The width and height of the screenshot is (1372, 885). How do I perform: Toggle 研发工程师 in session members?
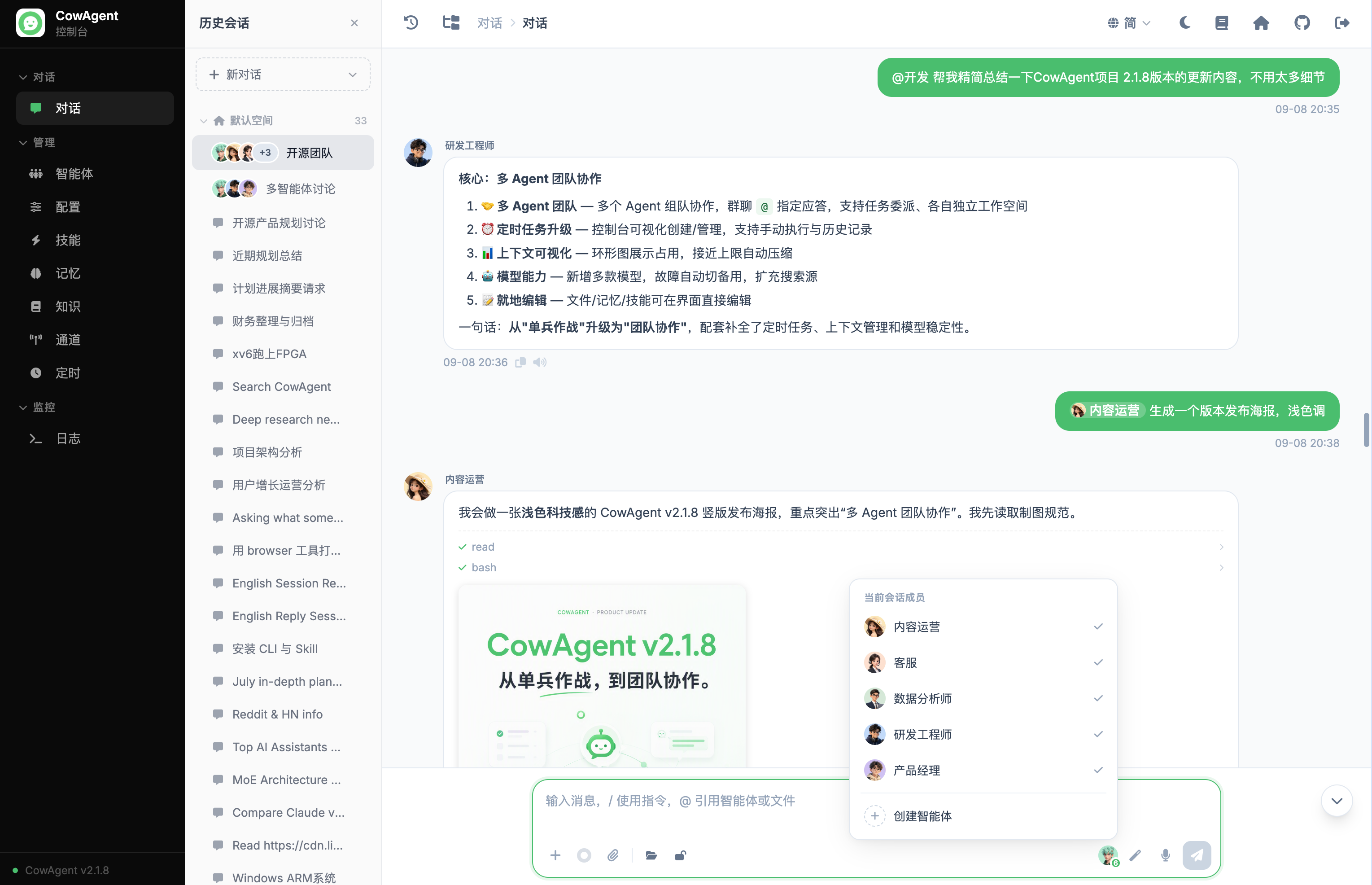click(x=983, y=735)
